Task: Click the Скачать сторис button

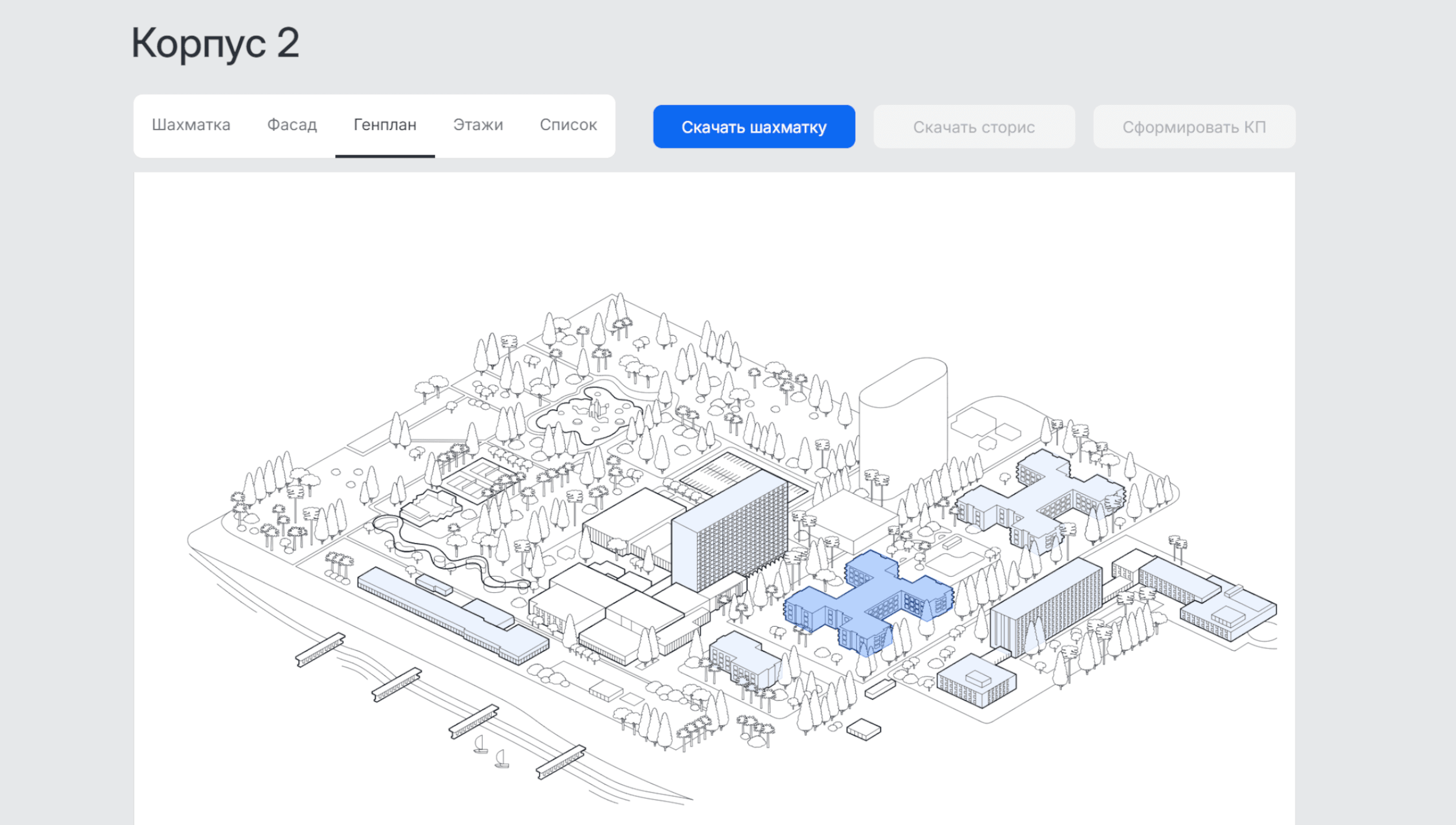Action: tap(974, 127)
